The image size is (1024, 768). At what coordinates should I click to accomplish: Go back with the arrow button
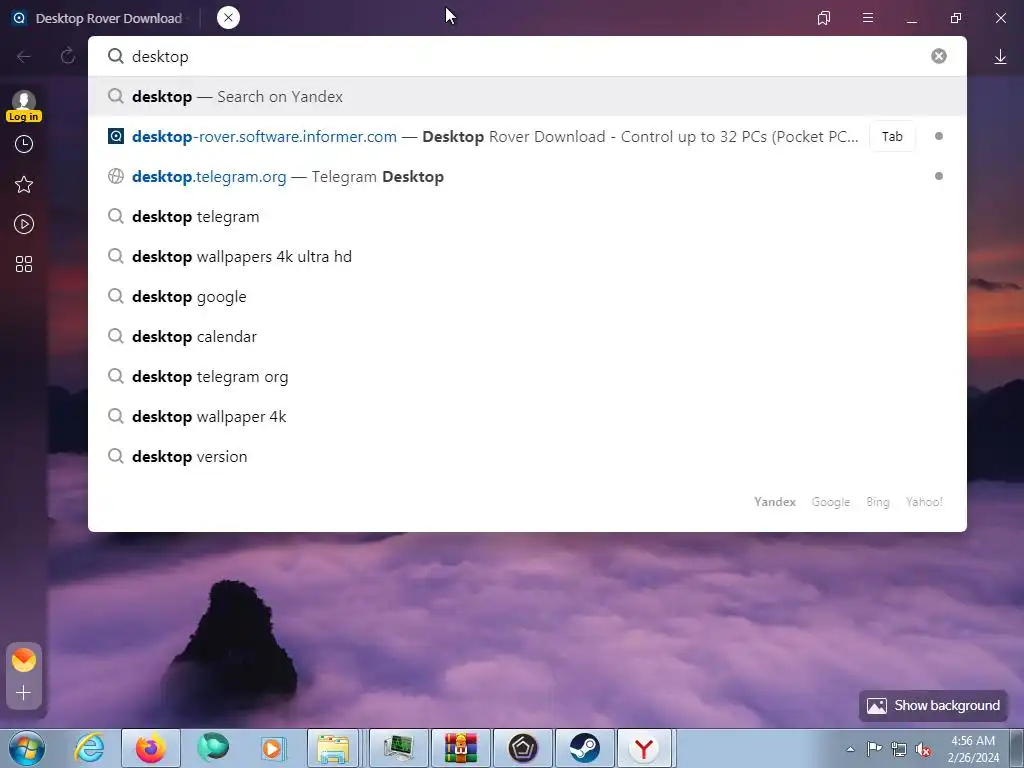point(24,57)
